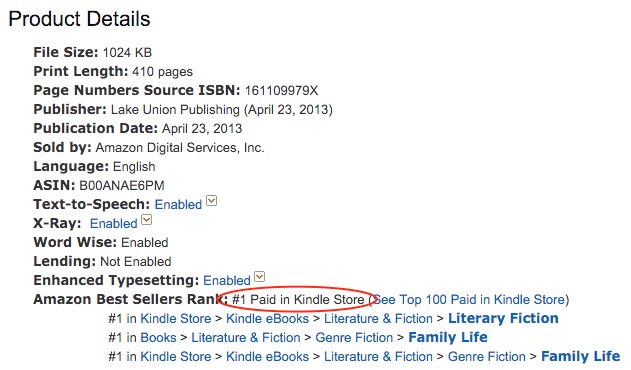Click Literature & Fiction in the Kindle Genre Fiction breadcrumb

point(378,356)
